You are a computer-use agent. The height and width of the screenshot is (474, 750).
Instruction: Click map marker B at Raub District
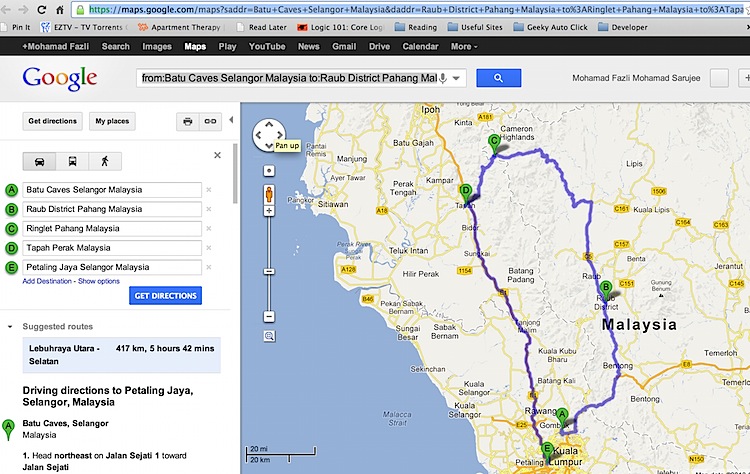tap(606, 290)
